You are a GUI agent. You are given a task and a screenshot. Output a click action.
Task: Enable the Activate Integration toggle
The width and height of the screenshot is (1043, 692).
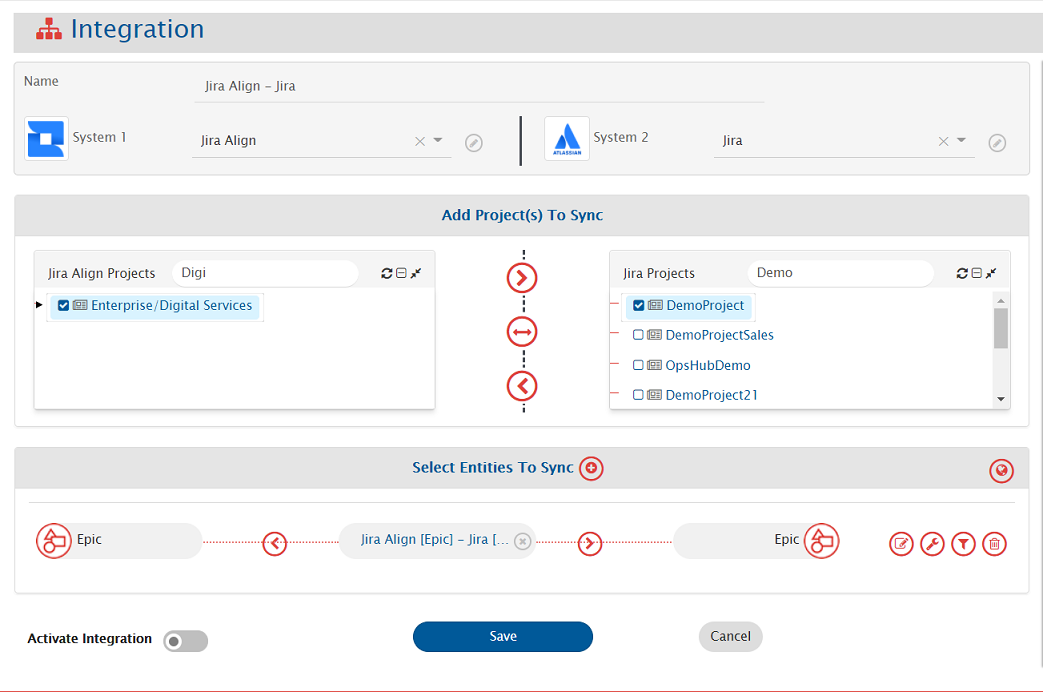coord(186,641)
